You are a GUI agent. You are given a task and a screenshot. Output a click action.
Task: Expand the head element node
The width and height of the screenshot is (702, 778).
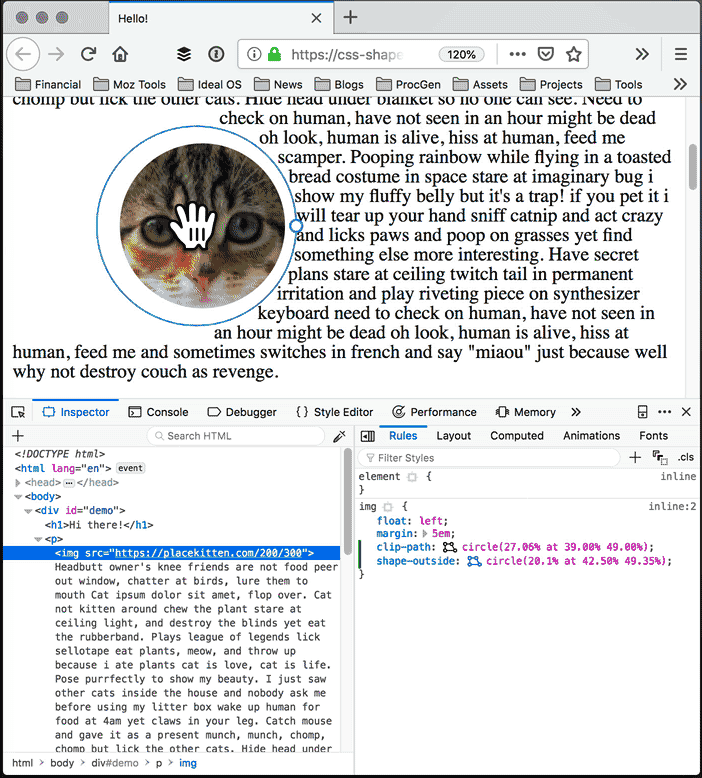(x=18, y=482)
